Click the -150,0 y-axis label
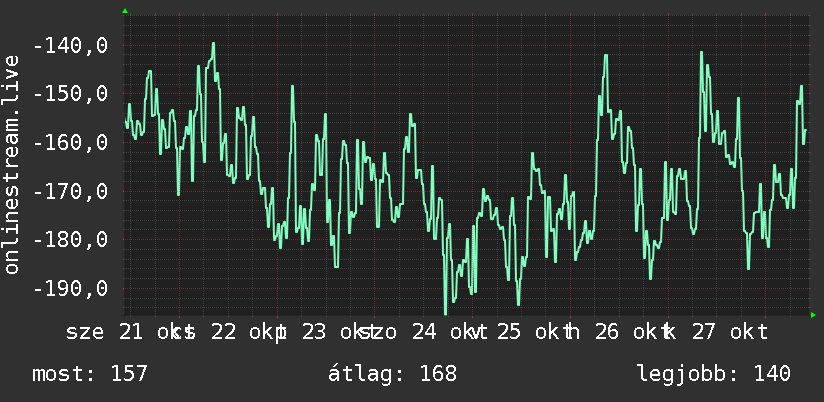 point(70,94)
